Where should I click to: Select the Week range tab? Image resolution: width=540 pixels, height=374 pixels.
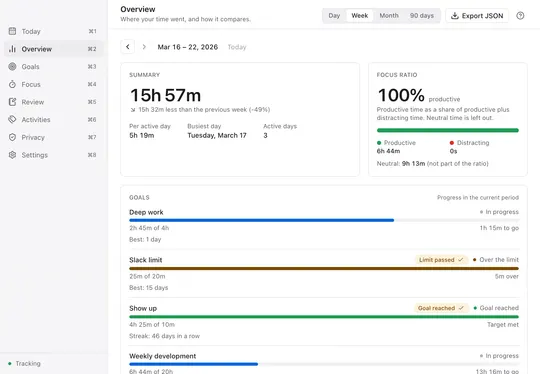360,15
